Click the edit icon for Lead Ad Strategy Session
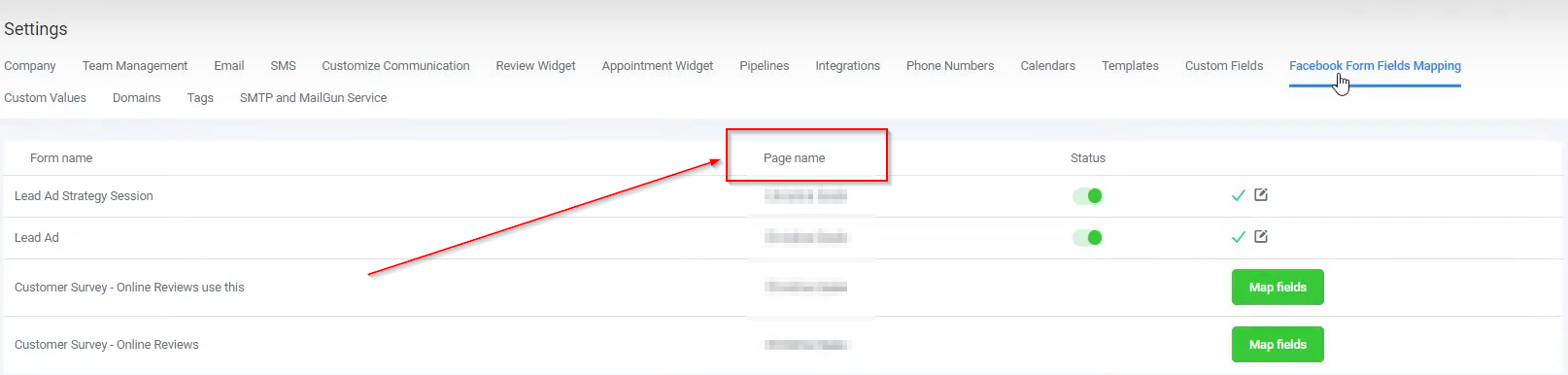Image resolution: width=1568 pixels, height=375 pixels. tap(1261, 195)
